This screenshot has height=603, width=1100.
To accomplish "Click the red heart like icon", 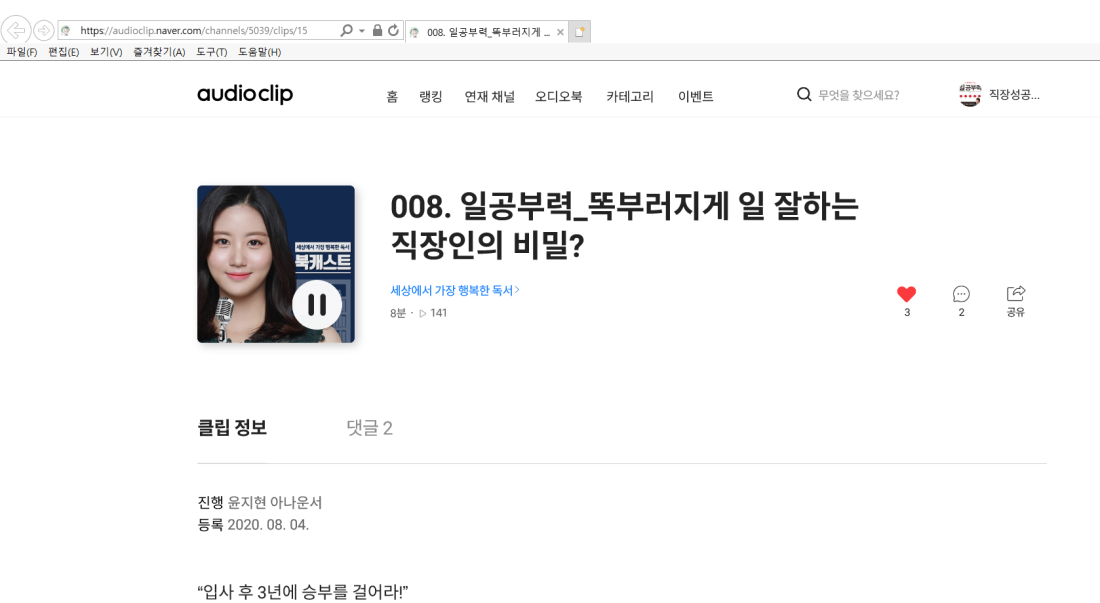I will (906, 294).
